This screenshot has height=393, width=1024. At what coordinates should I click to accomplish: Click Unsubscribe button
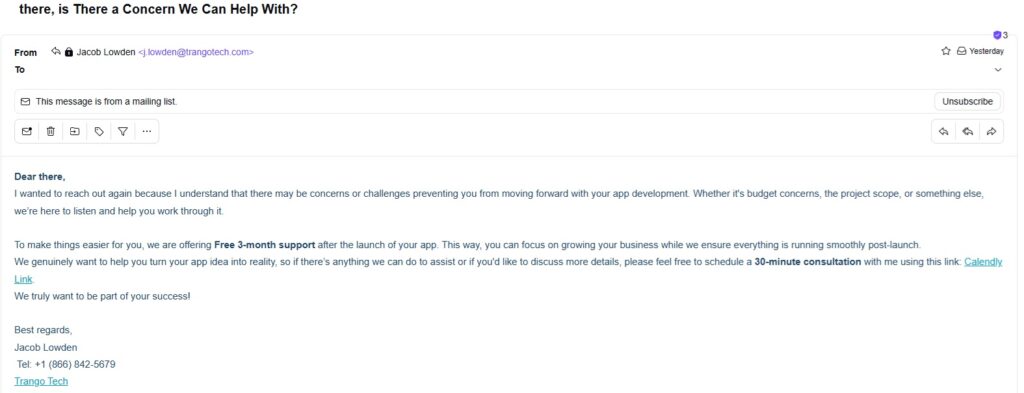tap(967, 102)
